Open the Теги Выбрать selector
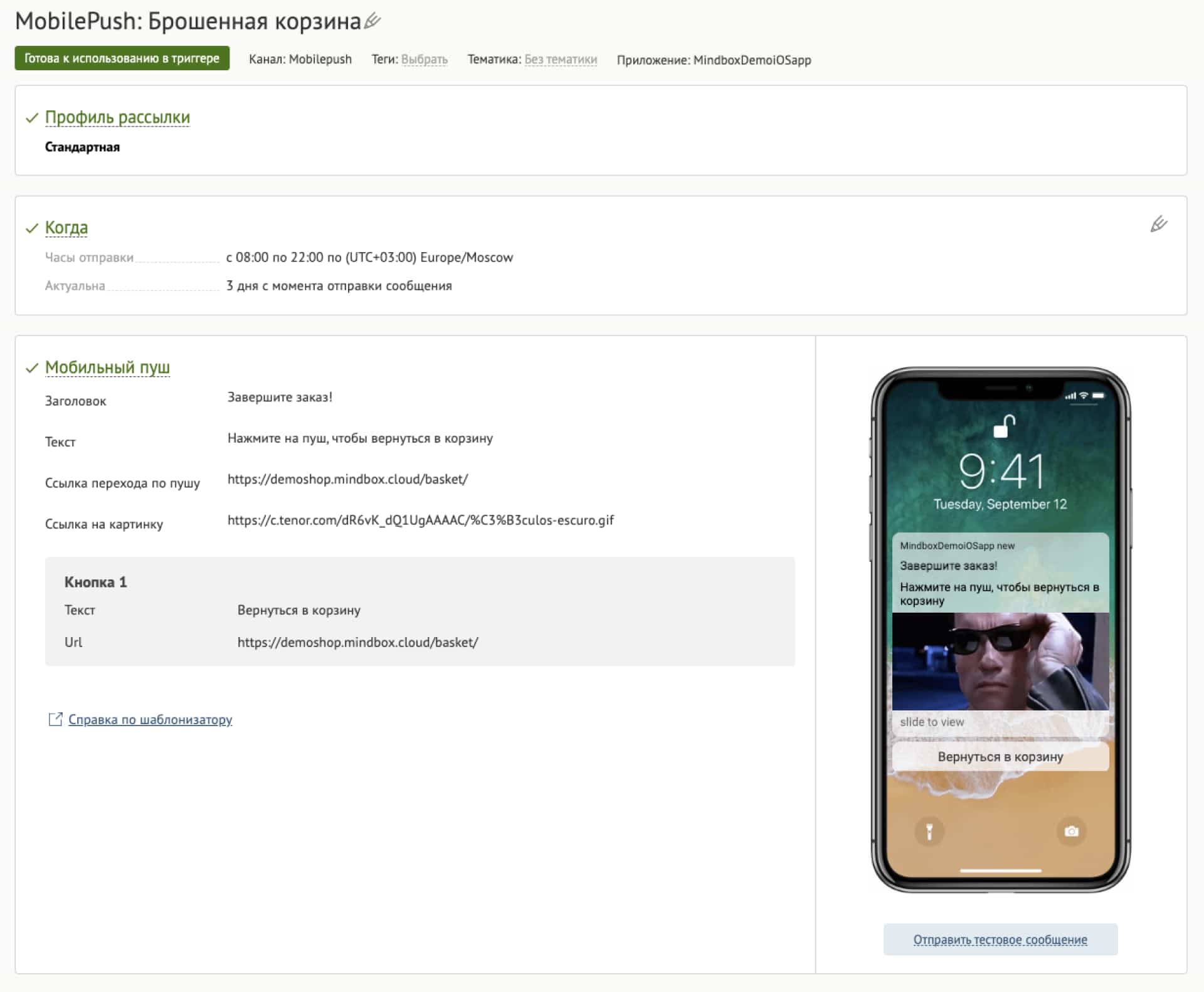 pyautogui.click(x=424, y=60)
